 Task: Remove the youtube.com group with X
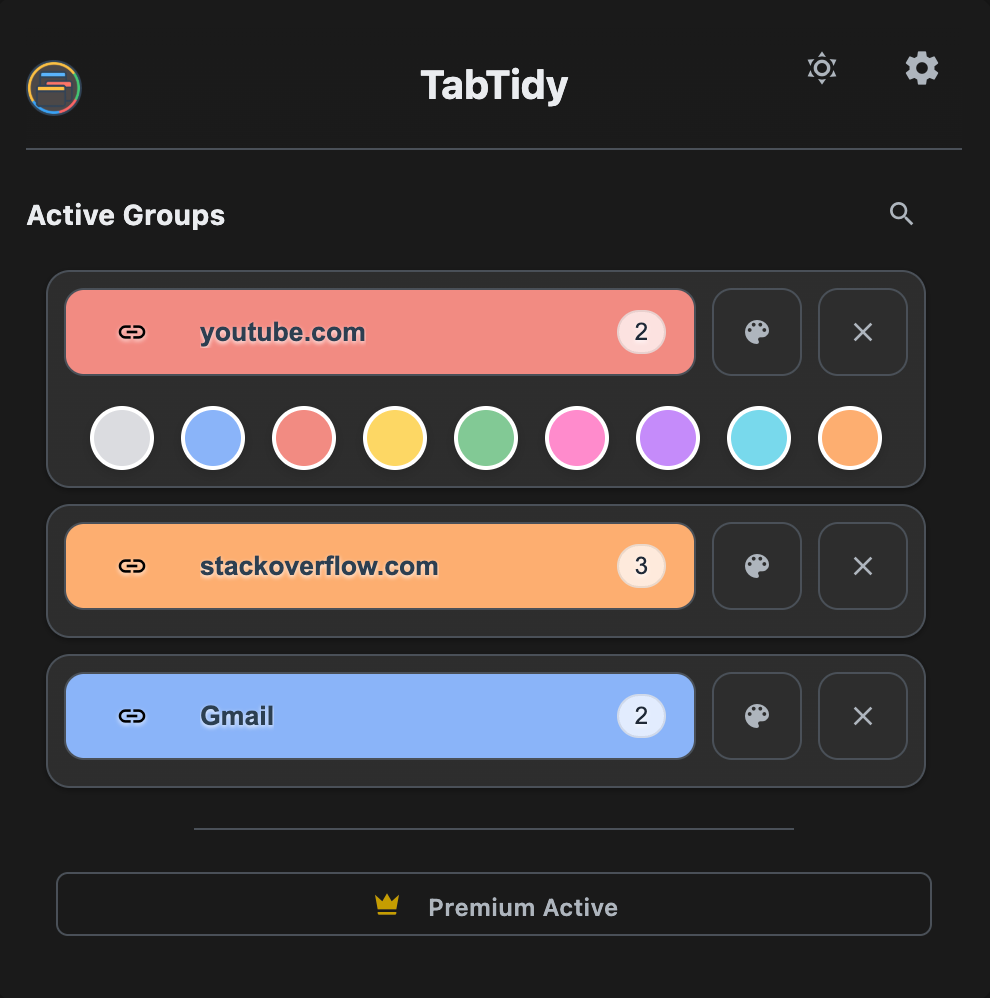(862, 332)
